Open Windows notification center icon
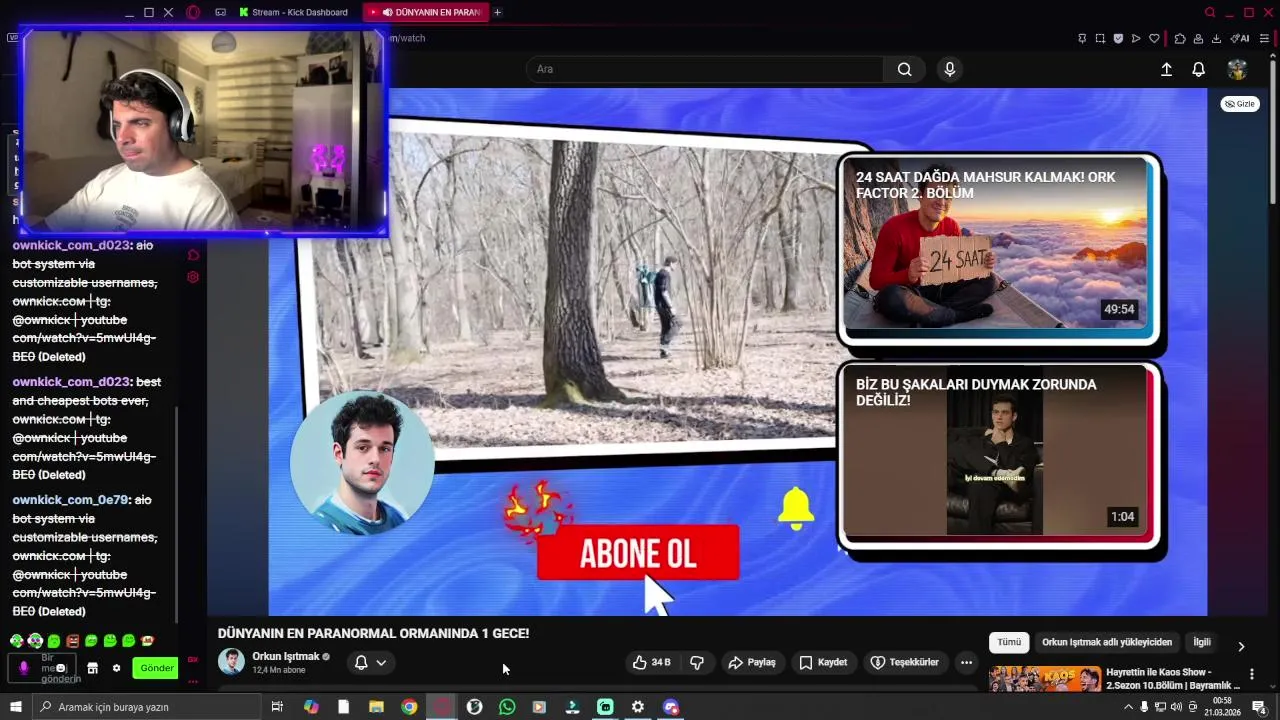The width and height of the screenshot is (1280, 720). click(1259, 707)
